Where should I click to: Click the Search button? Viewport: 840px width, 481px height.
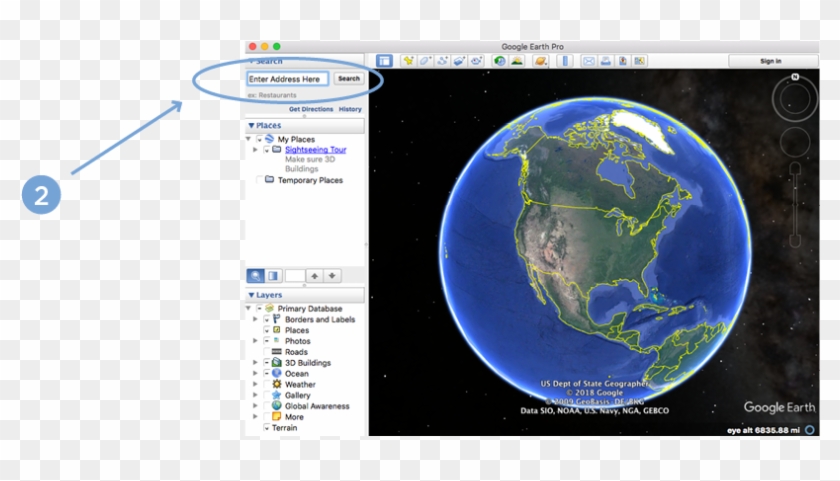[349, 79]
